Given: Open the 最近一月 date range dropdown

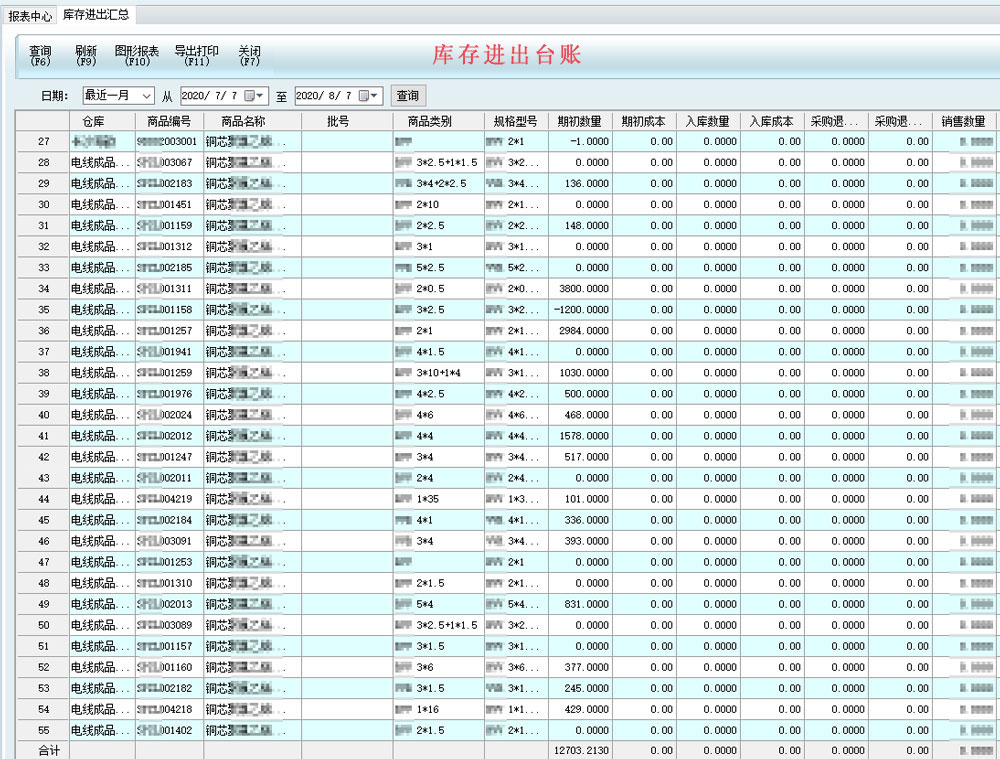Looking at the screenshot, I should coord(118,96).
